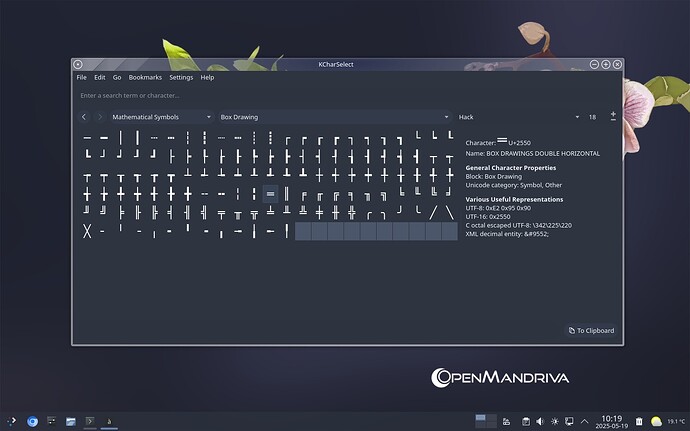
Task: Click the BOX DRAWINGS DOUBLE HORIZONTAL name text
Action: click(x=543, y=154)
